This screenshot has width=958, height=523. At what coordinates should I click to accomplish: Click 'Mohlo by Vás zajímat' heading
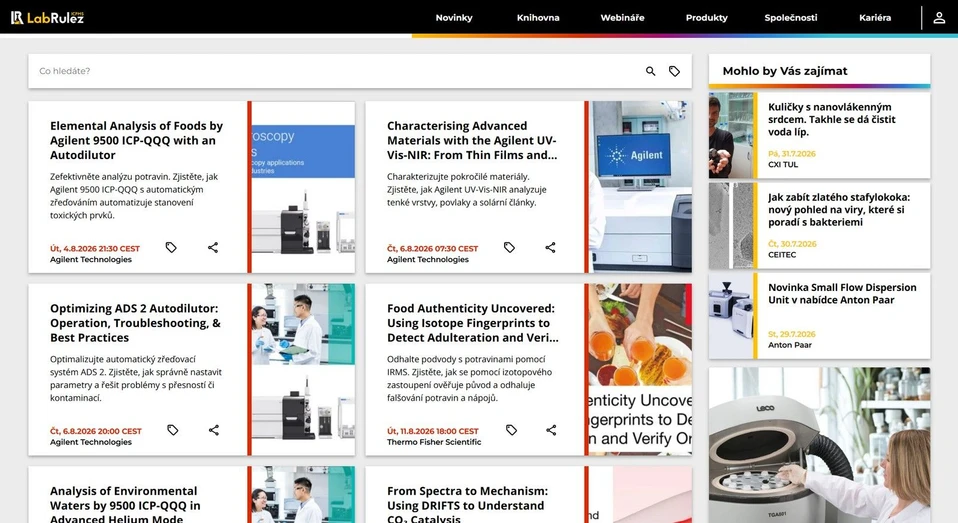pyautogui.click(x=784, y=71)
